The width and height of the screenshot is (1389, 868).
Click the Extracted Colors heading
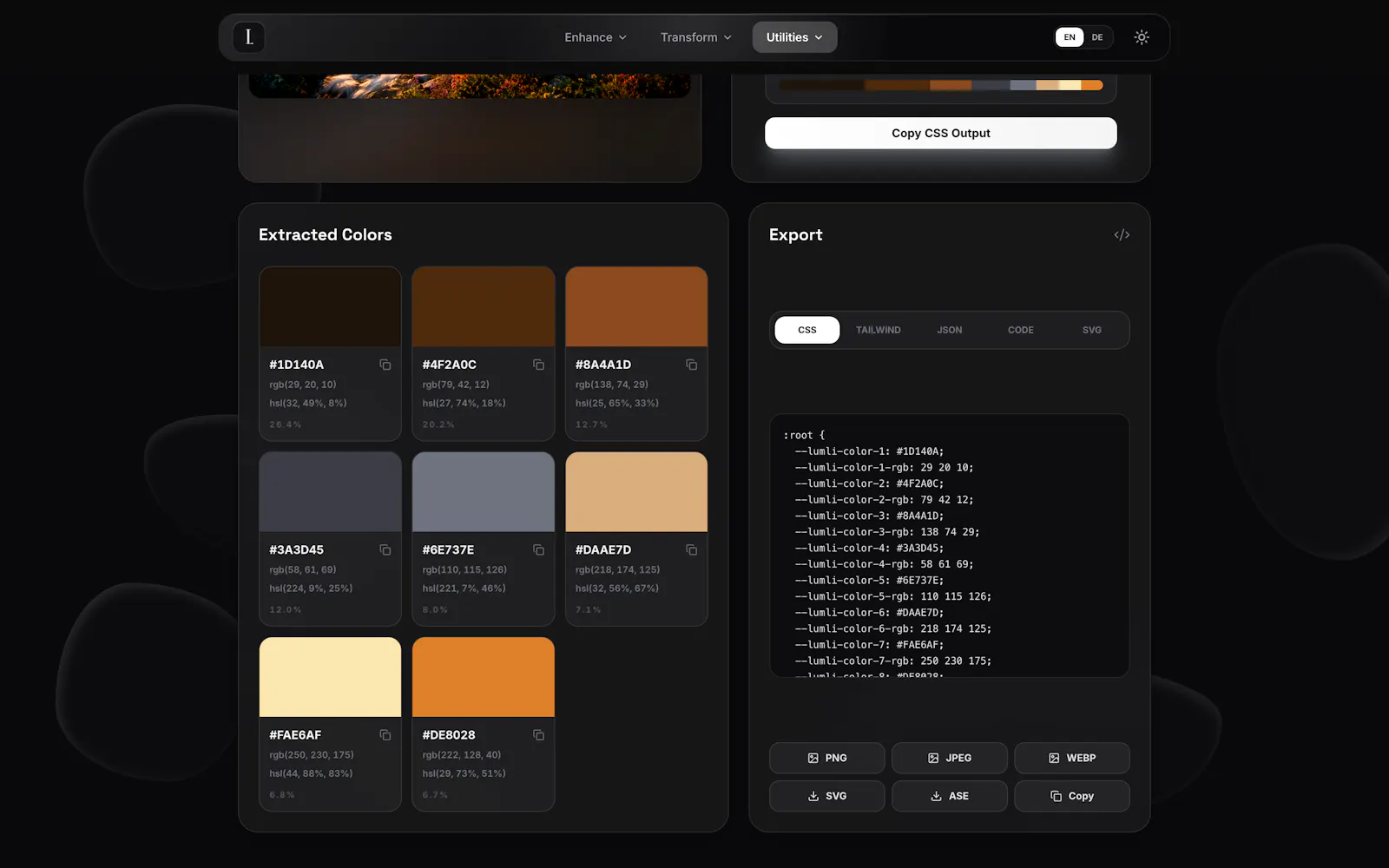(x=326, y=235)
